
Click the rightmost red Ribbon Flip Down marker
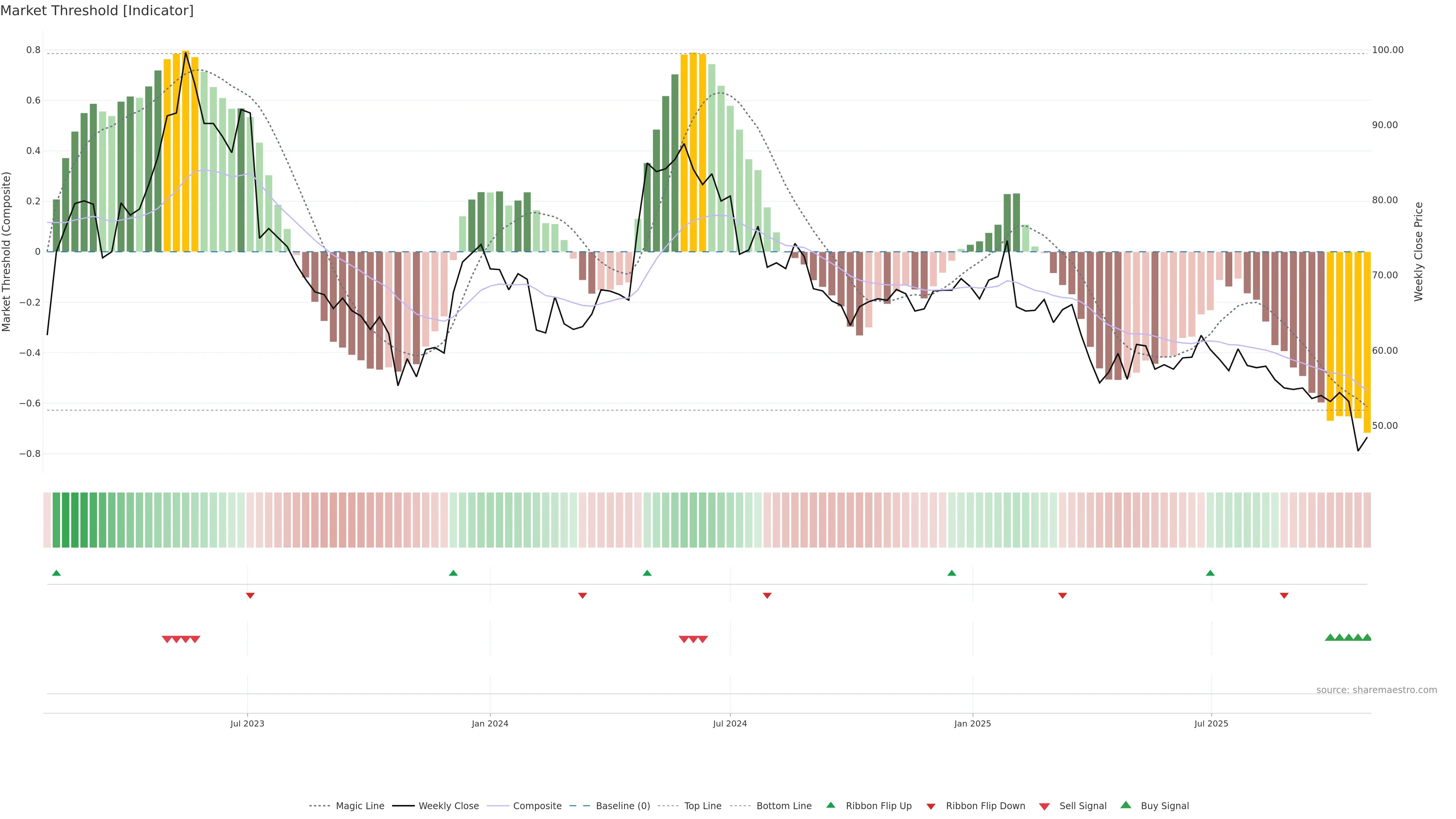click(1284, 595)
